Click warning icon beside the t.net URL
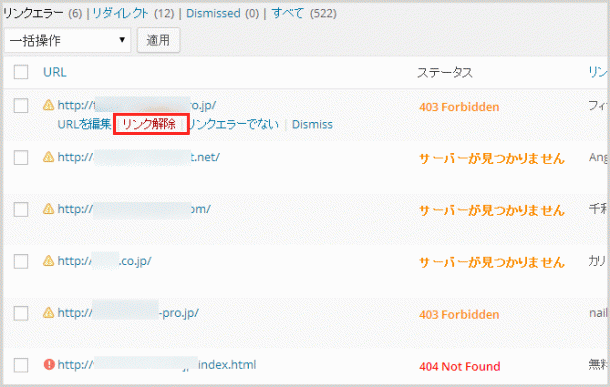 pos(48,157)
